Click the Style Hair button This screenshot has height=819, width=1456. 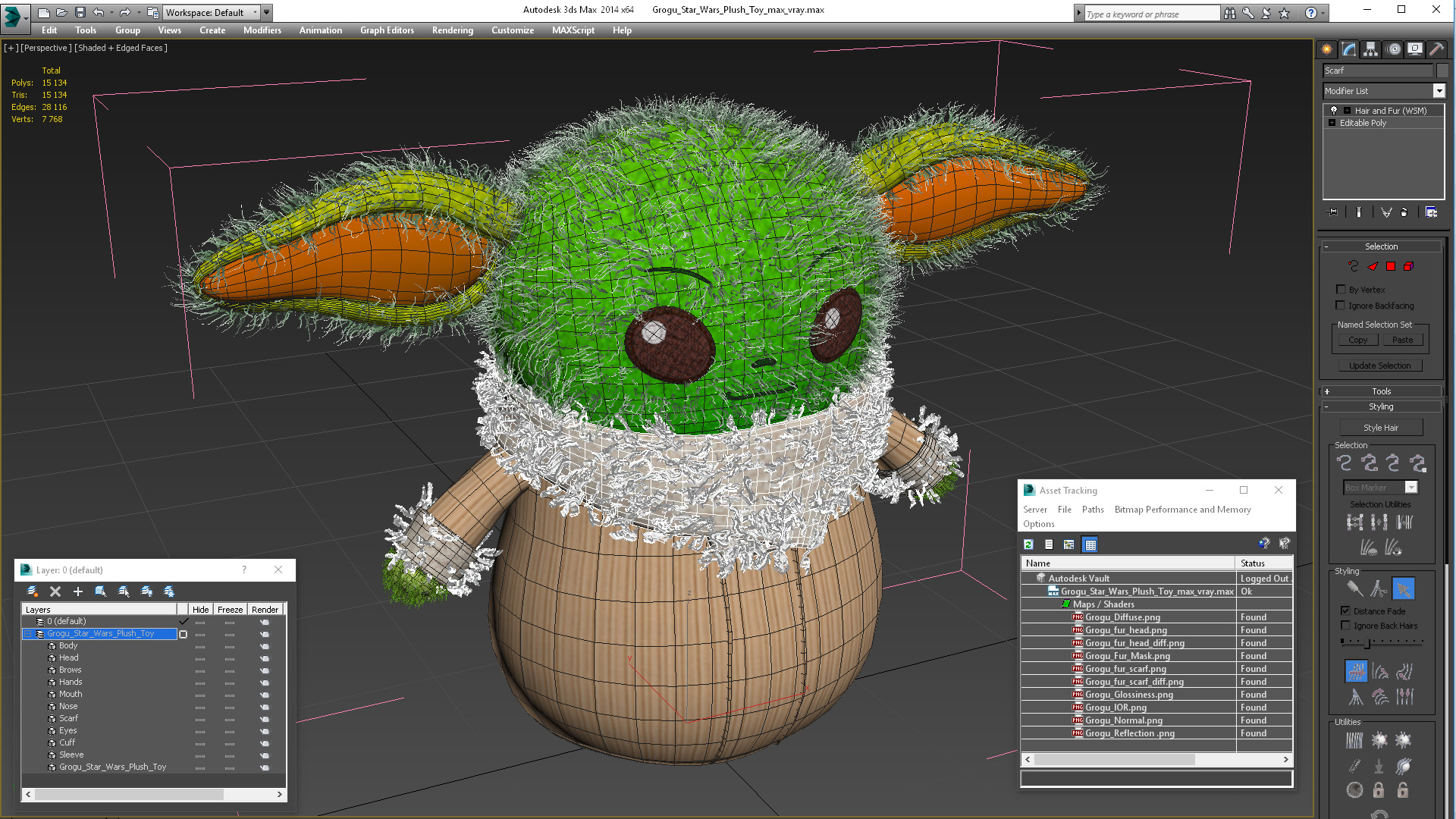point(1381,428)
